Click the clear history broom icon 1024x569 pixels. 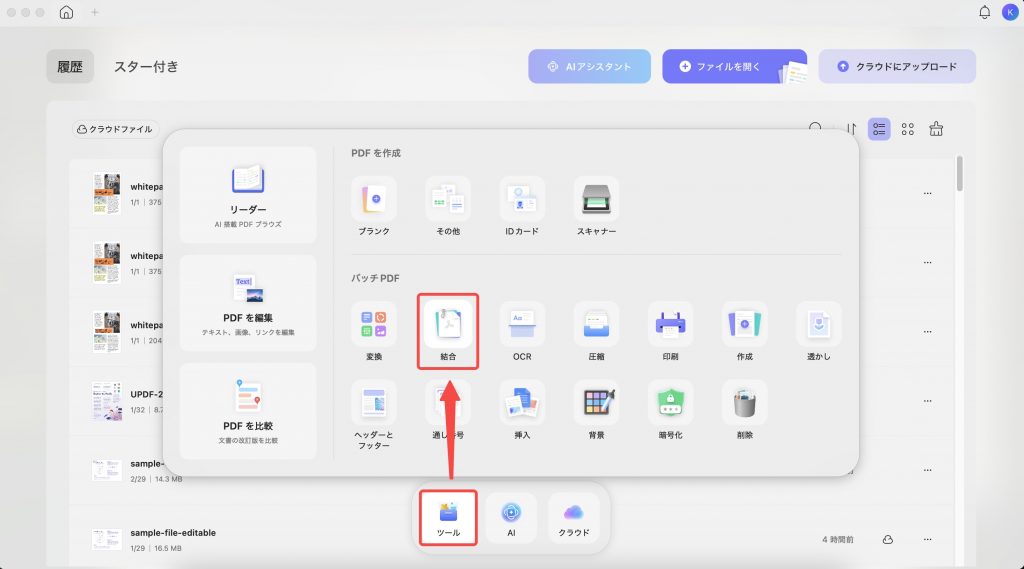tap(936, 129)
